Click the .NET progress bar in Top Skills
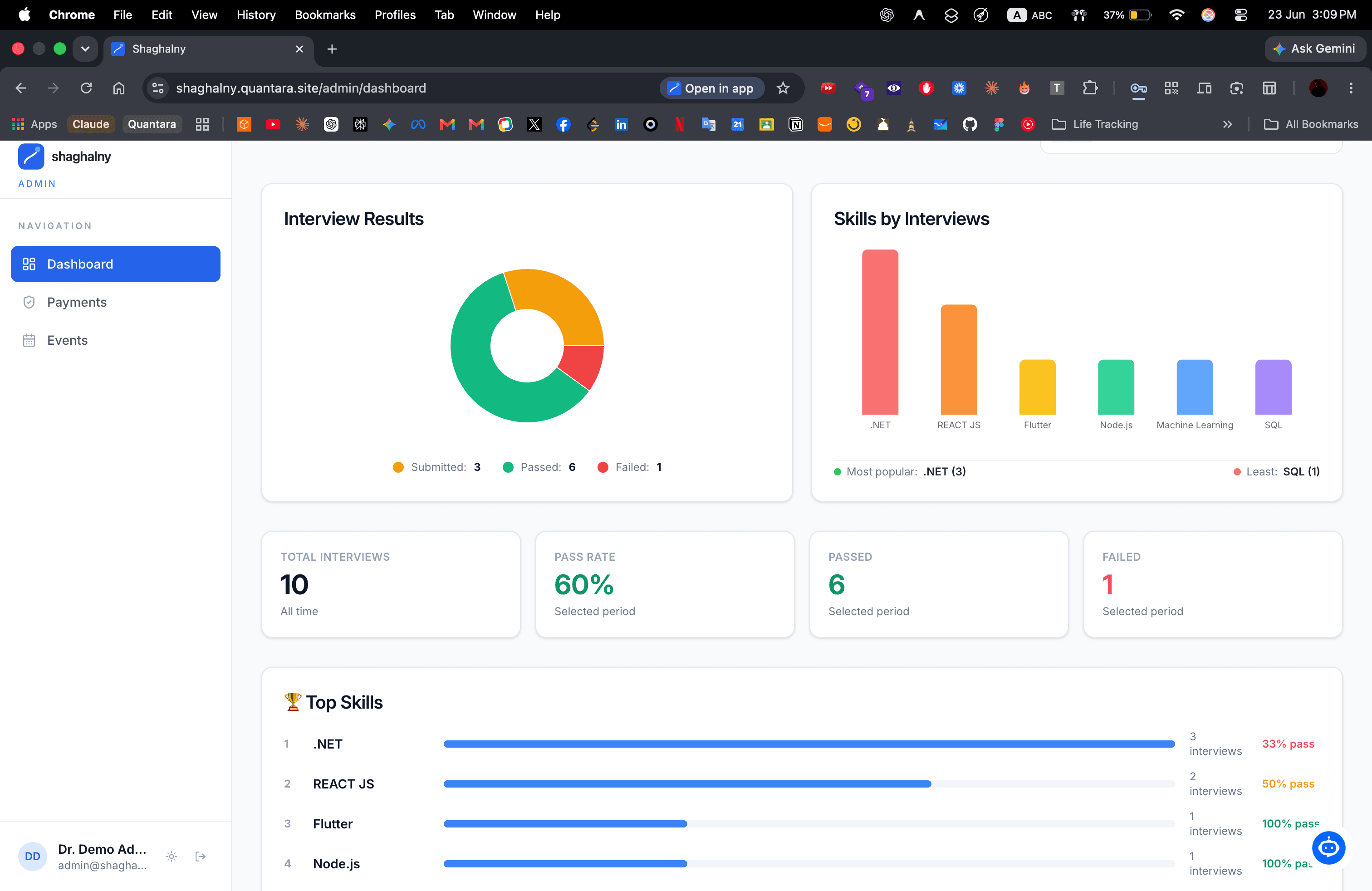The width and height of the screenshot is (1372, 891). [809, 744]
